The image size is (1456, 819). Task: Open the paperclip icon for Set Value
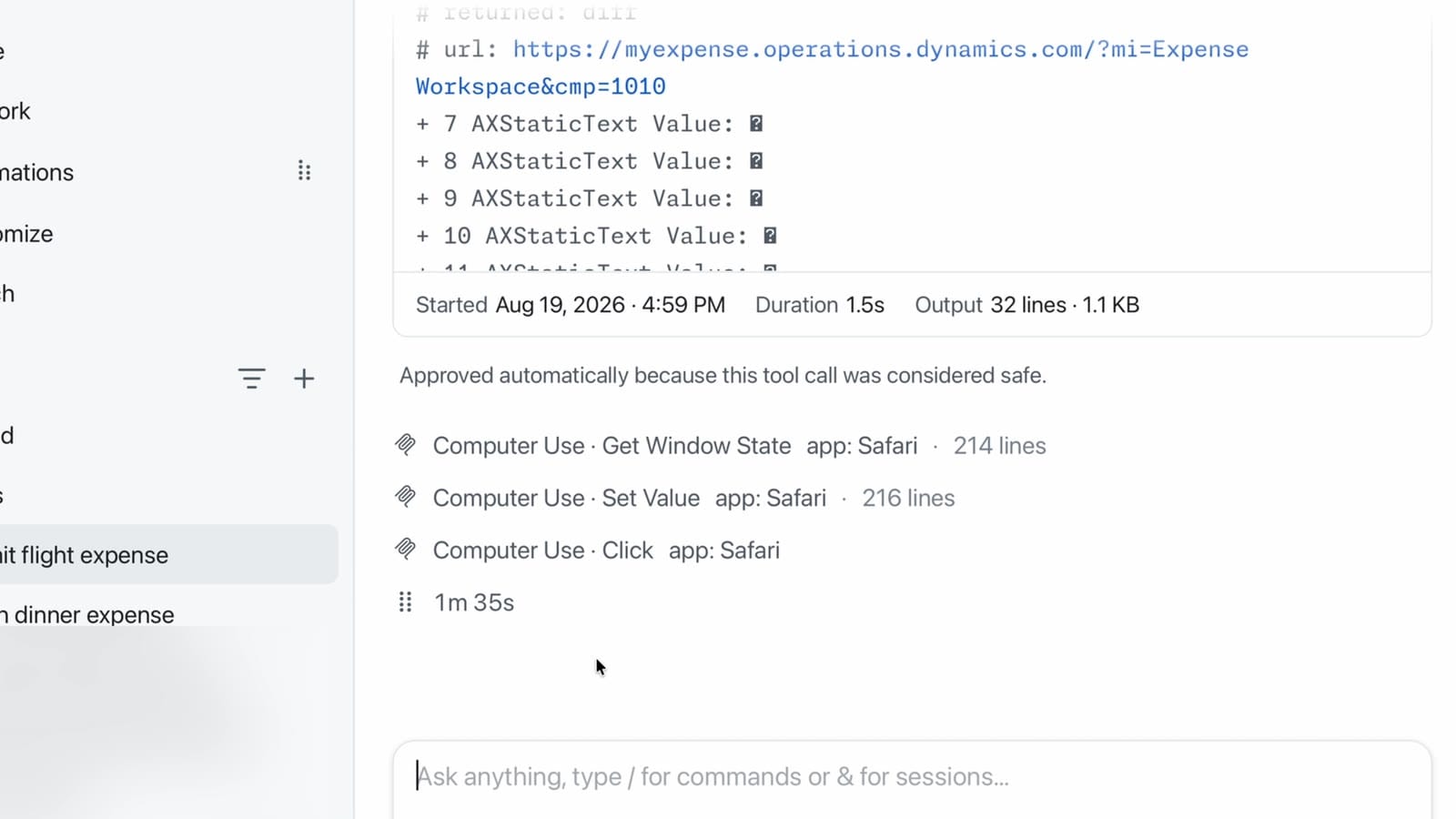click(406, 497)
